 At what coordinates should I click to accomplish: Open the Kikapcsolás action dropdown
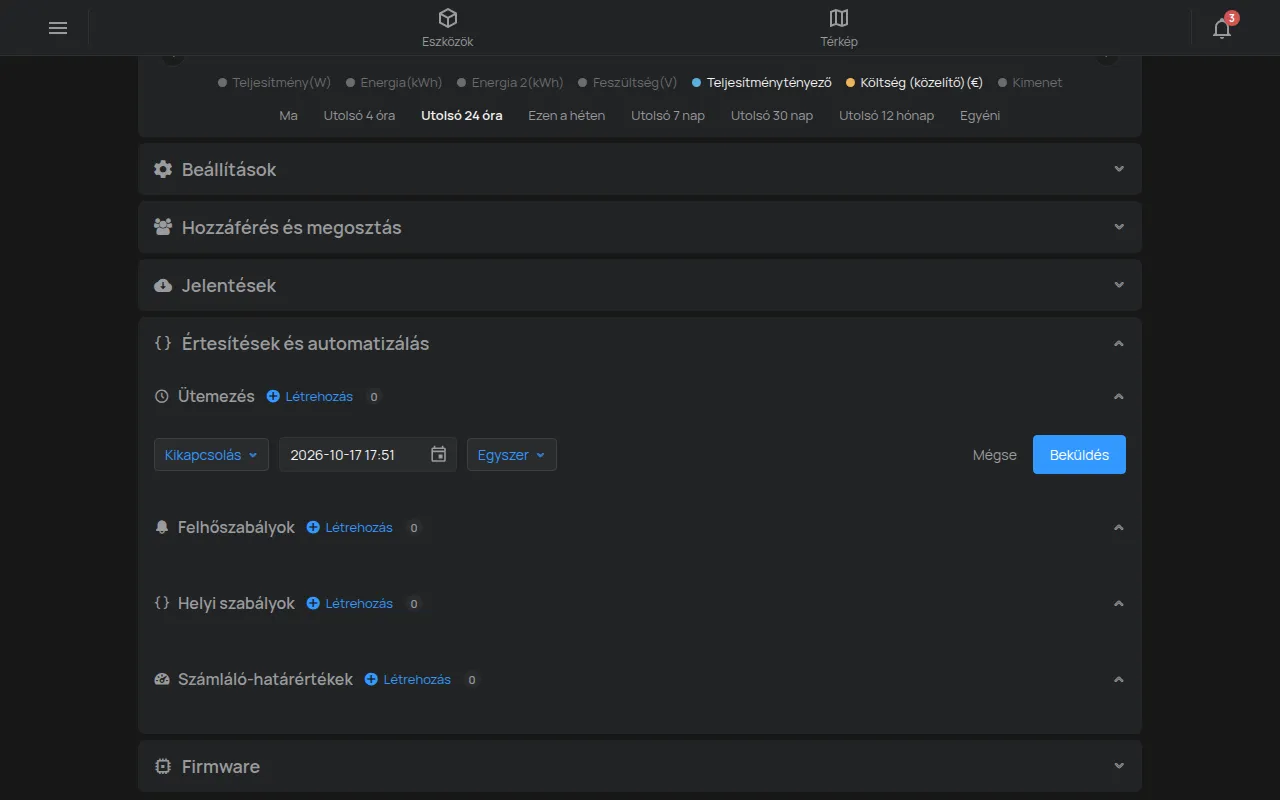[211, 454]
